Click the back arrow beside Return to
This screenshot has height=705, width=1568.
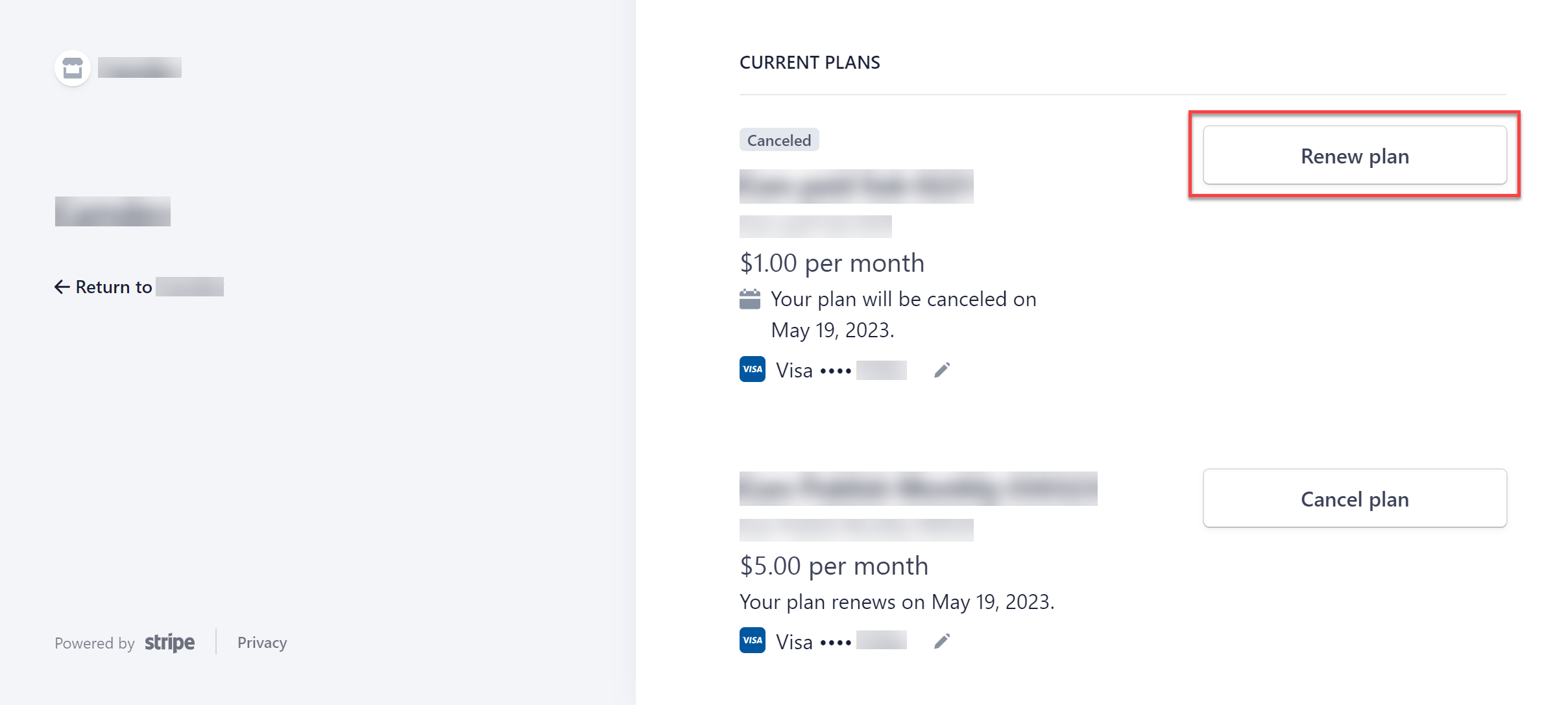(62, 287)
